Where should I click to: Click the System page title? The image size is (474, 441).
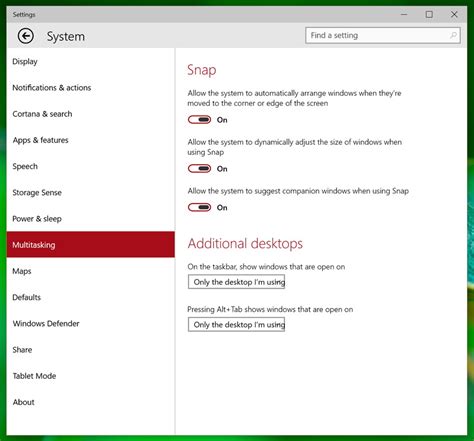[x=66, y=37]
